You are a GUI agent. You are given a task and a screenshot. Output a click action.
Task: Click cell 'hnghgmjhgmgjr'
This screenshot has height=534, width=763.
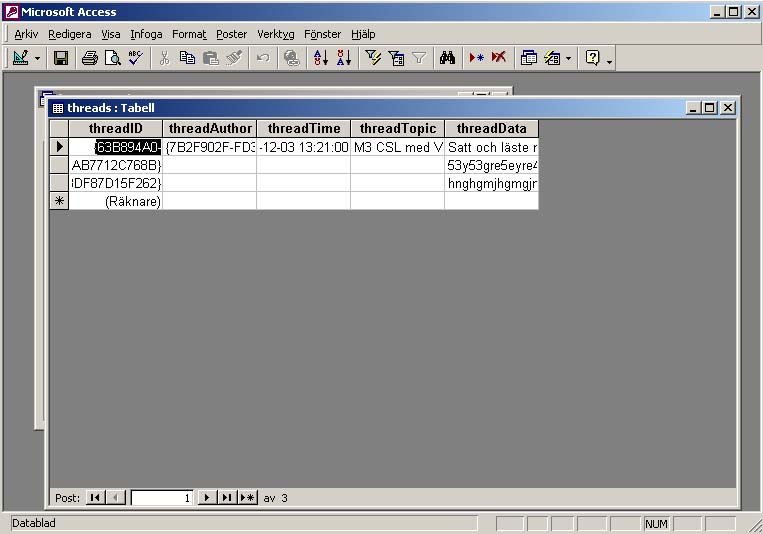point(491,183)
